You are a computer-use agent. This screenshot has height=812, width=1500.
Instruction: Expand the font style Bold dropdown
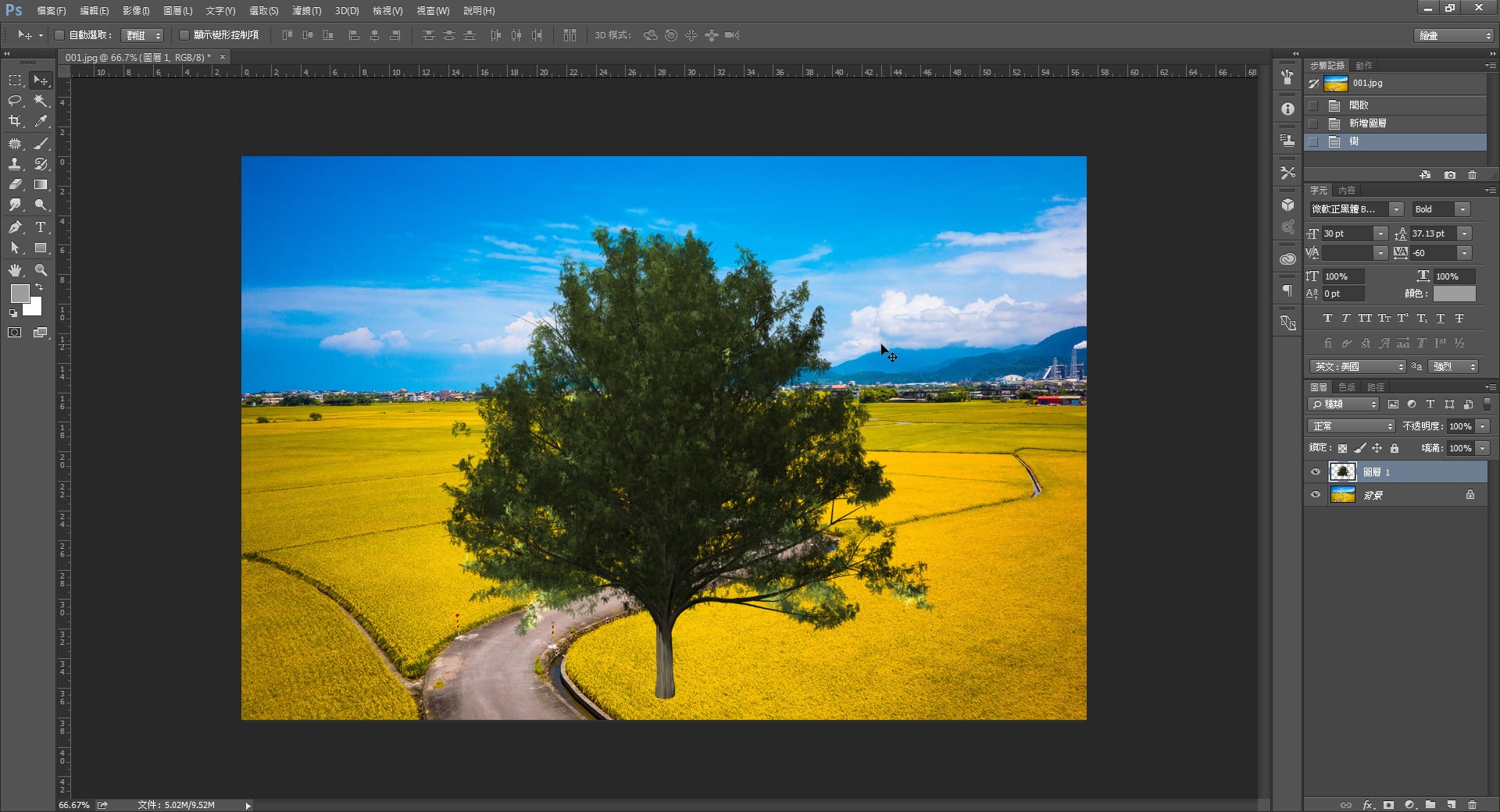(x=1462, y=209)
